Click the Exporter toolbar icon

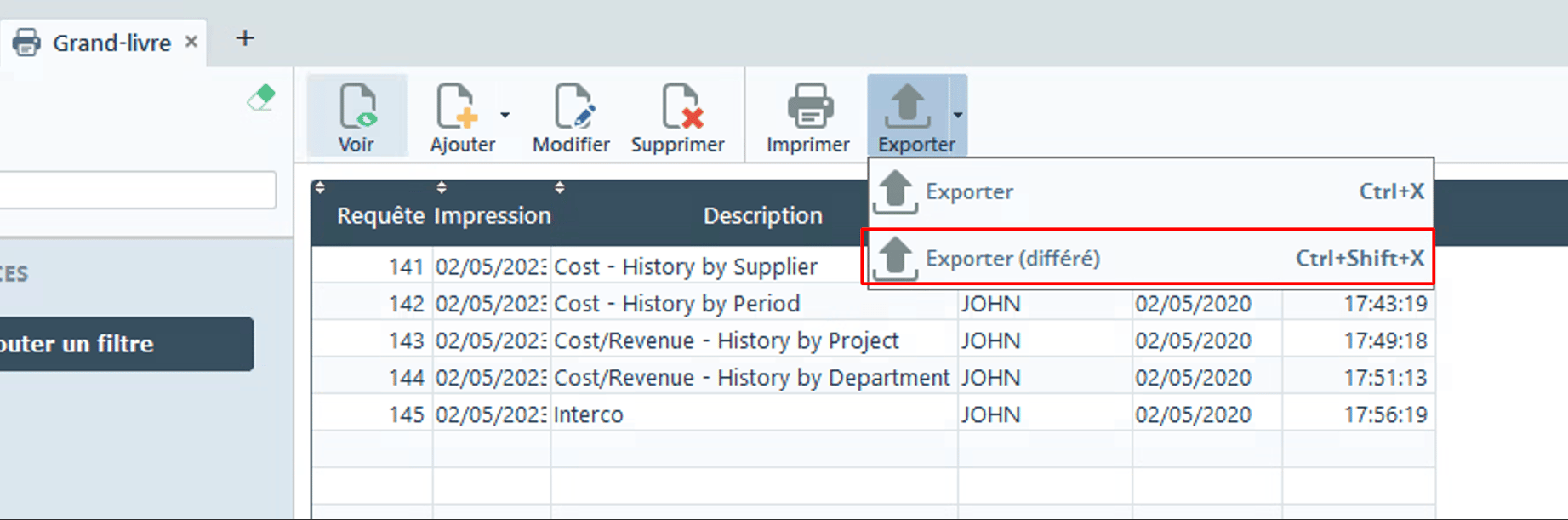tap(908, 107)
